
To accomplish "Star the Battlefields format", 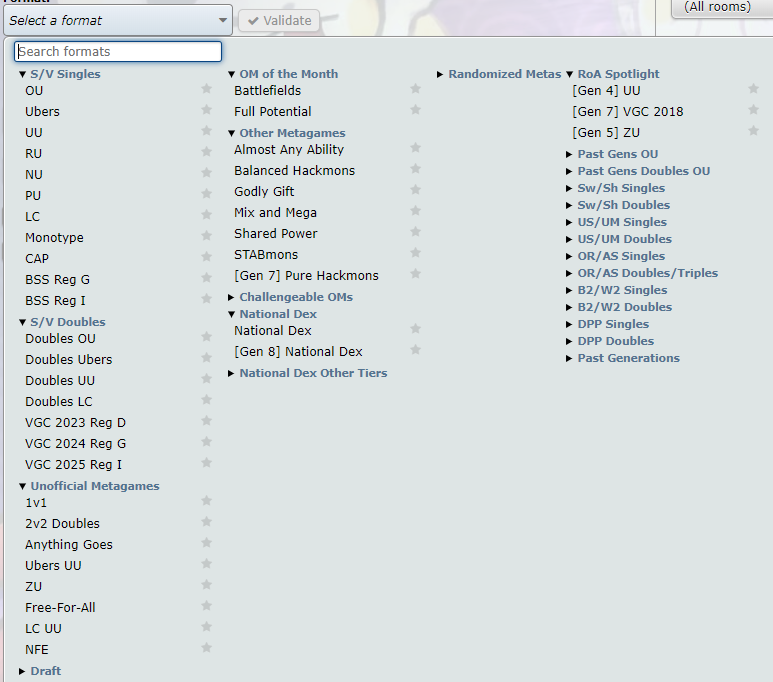I will pos(416,89).
